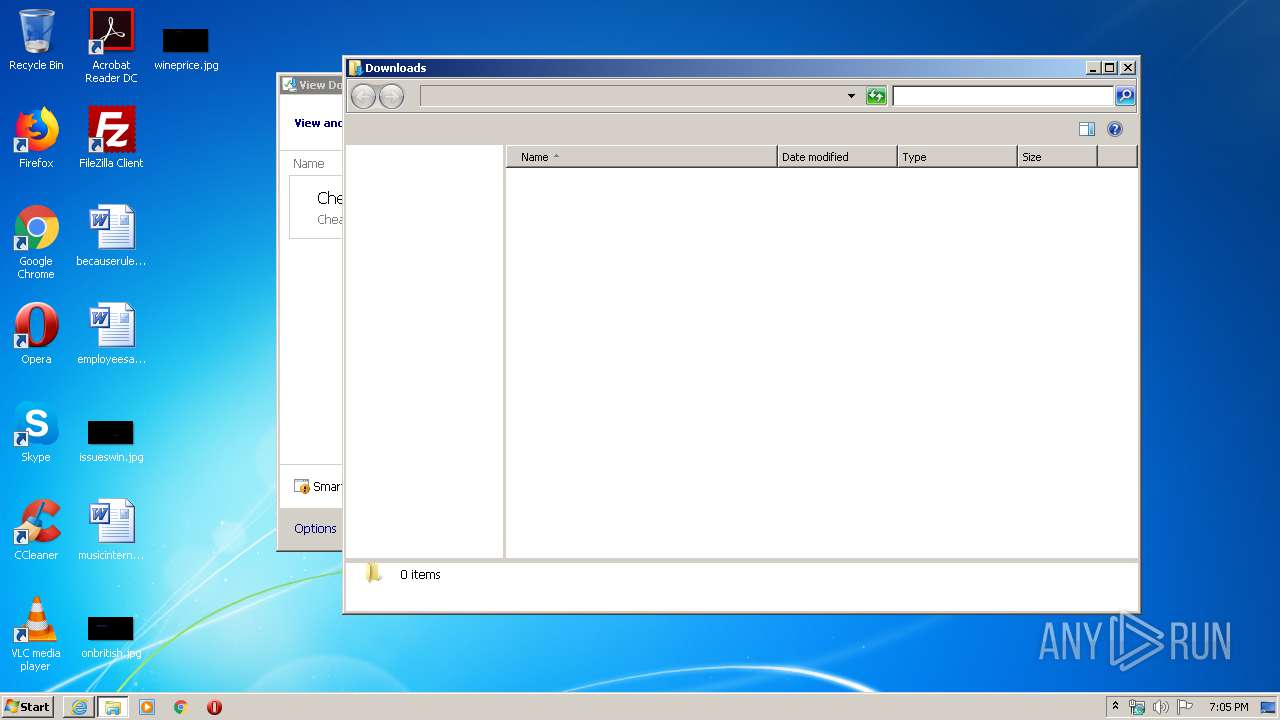This screenshot has width=1280, height=720.
Task: Click the Opera icon in the taskbar
Action: click(214, 707)
